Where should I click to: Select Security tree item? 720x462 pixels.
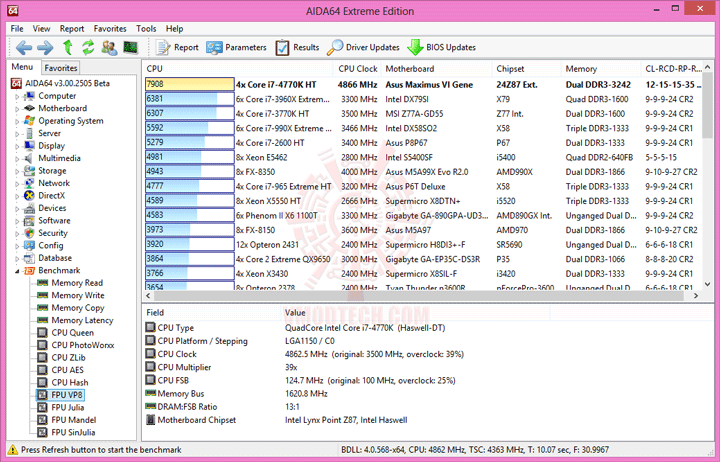point(53,233)
